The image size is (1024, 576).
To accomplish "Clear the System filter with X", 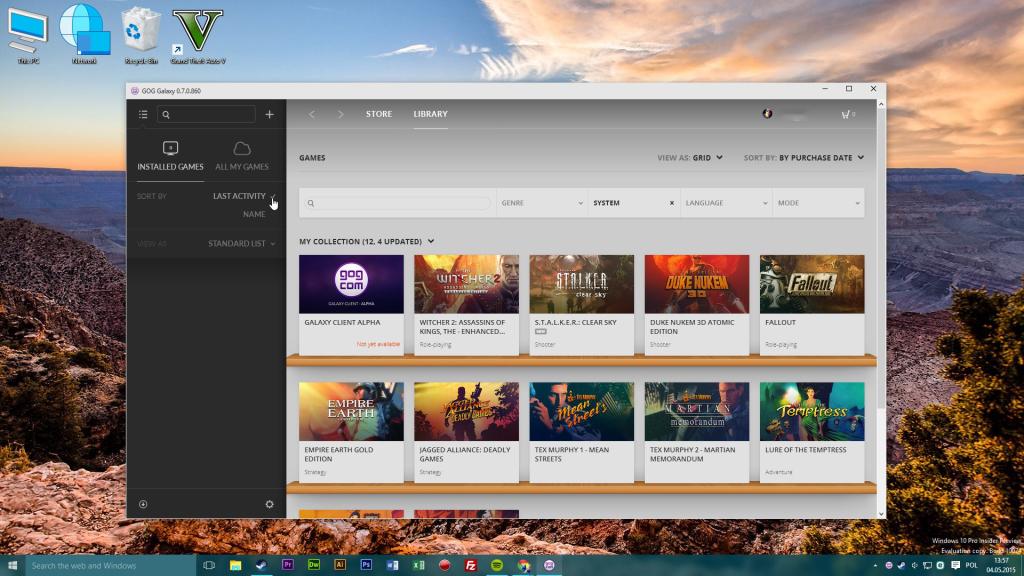I will click(x=671, y=203).
